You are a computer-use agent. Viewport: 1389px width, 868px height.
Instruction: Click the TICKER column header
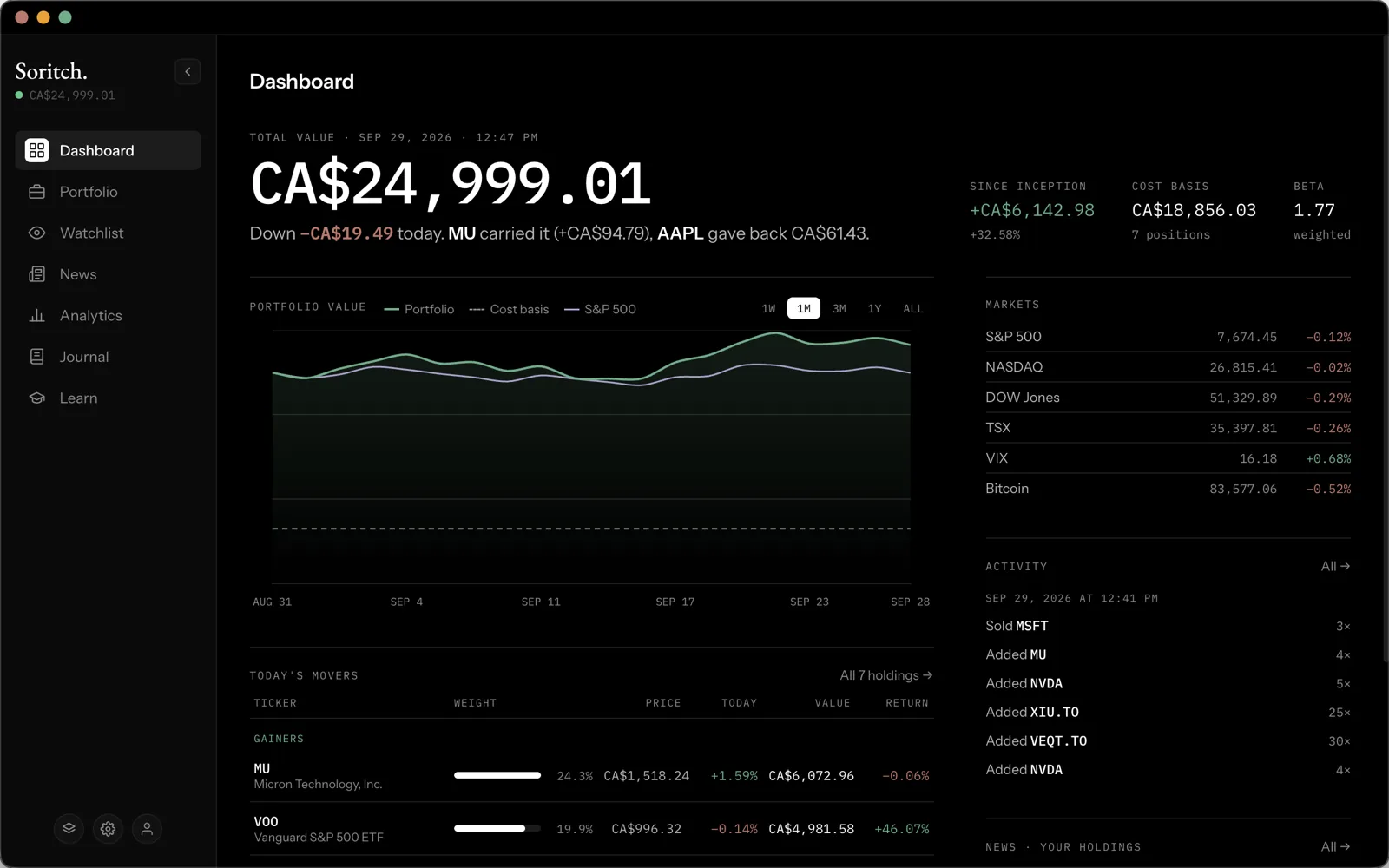[275, 703]
